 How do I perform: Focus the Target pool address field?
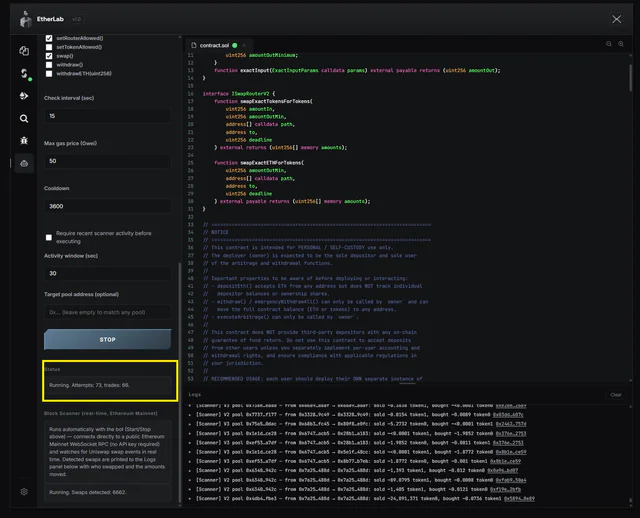click(x=108, y=312)
